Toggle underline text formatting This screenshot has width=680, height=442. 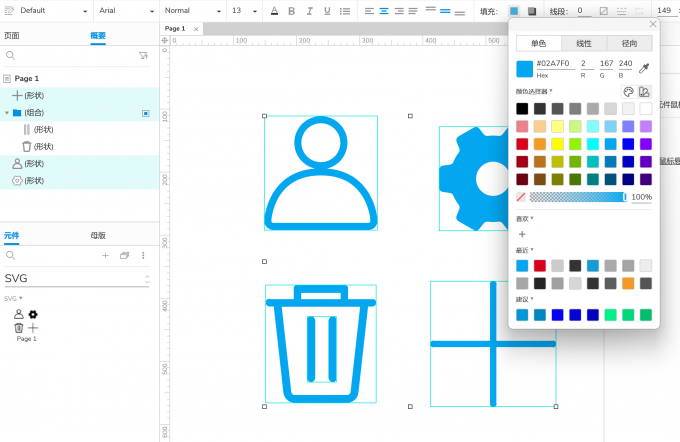(x=327, y=11)
